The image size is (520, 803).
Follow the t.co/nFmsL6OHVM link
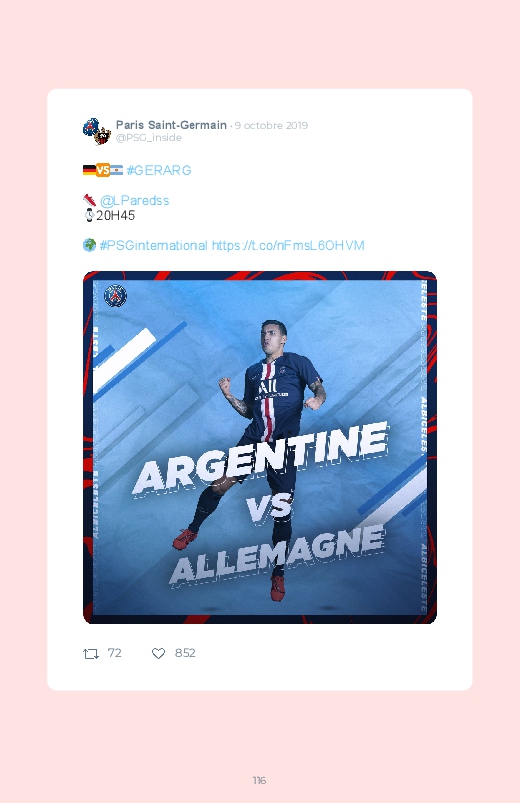[288, 245]
